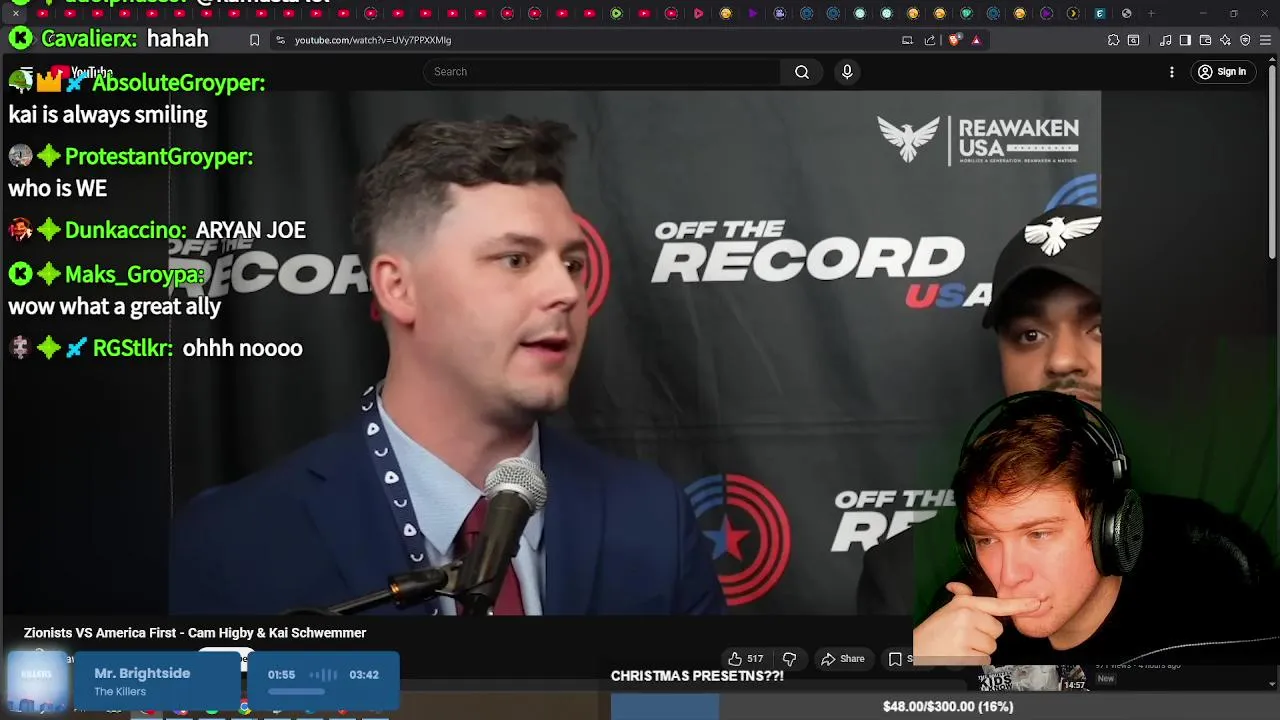The width and height of the screenshot is (1280, 720).
Task: Click the VPN shield icon in toolbar
Action: tap(1245, 40)
